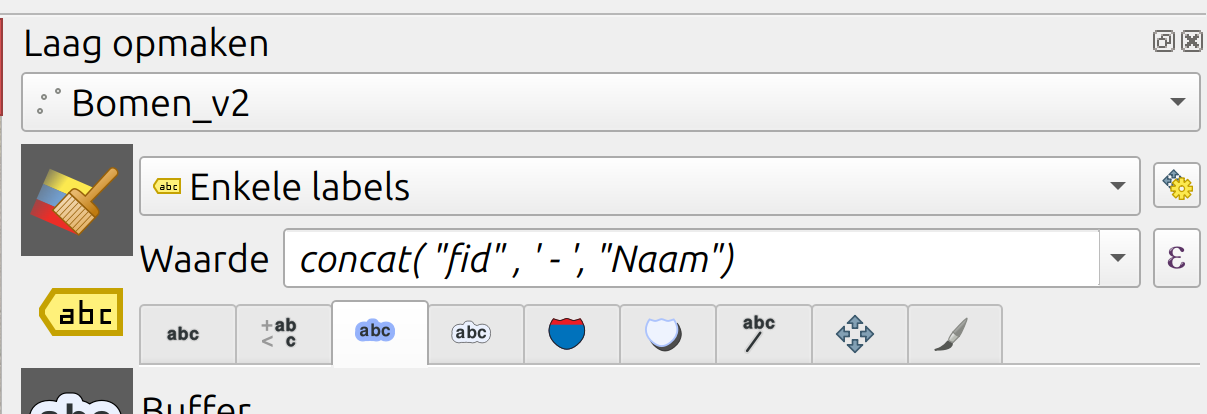Open automated label placement settings

coord(1177,185)
